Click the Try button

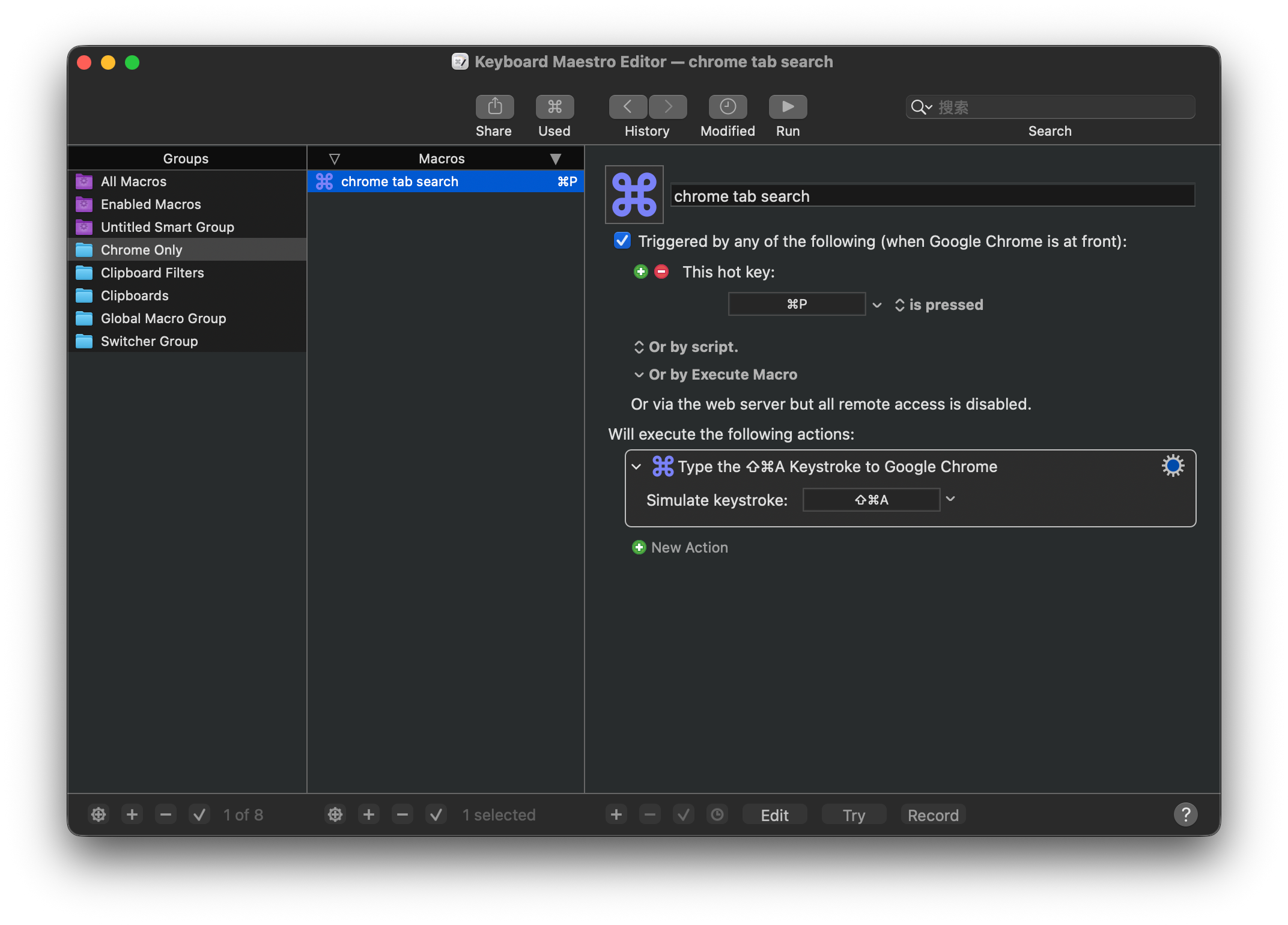coord(854,815)
